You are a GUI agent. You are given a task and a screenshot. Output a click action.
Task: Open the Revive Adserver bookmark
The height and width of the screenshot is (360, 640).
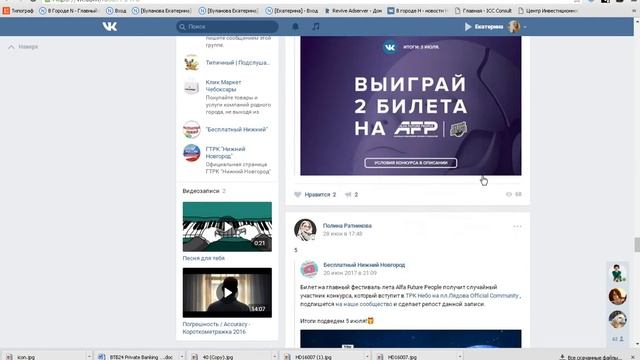click(x=353, y=11)
